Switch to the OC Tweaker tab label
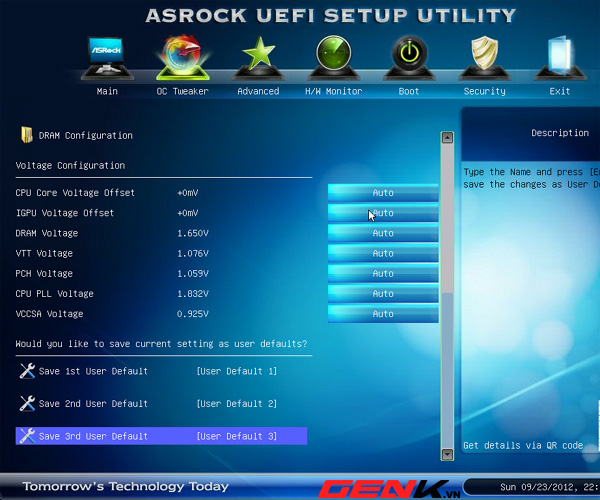 (183, 91)
